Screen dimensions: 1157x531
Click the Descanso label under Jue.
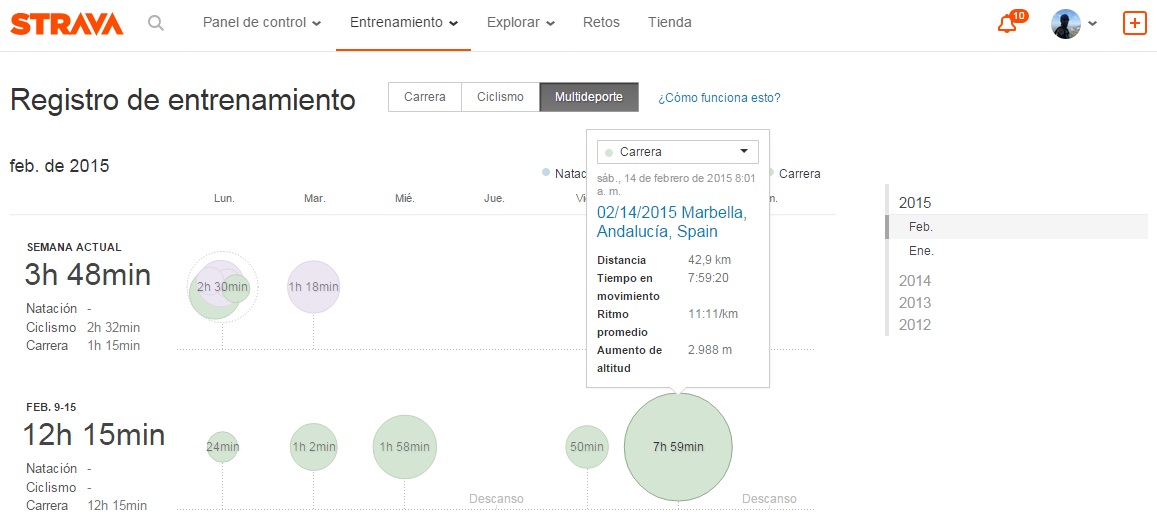click(497, 499)
